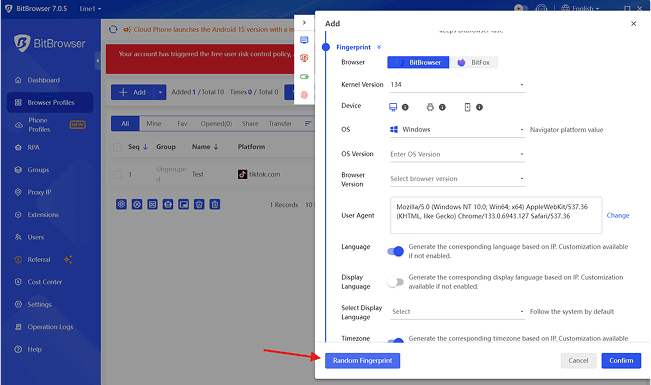Open the OS Version dropdown
The width and height of the screenshot is (651, 385).
coord(457,154)
